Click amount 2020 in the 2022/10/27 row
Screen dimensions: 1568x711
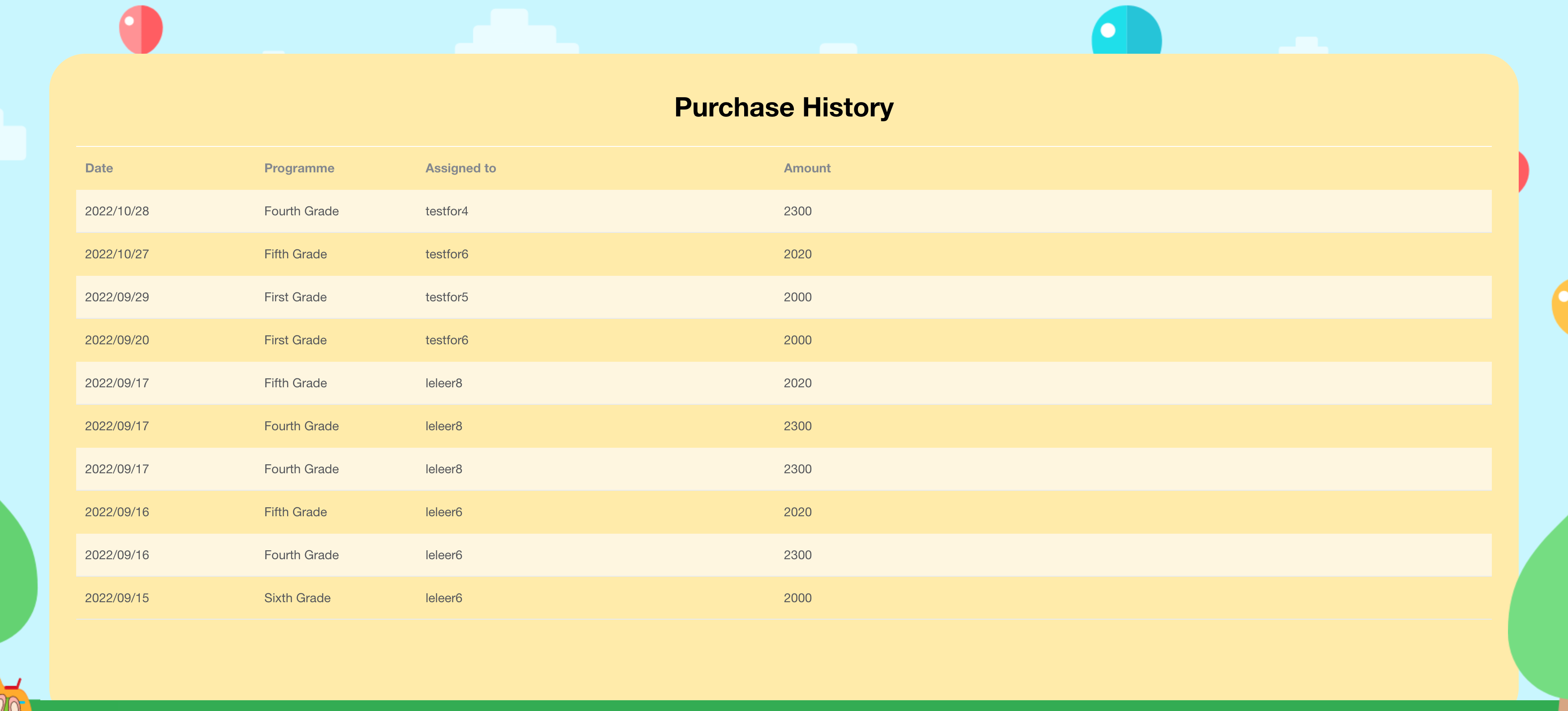(797, 254)
